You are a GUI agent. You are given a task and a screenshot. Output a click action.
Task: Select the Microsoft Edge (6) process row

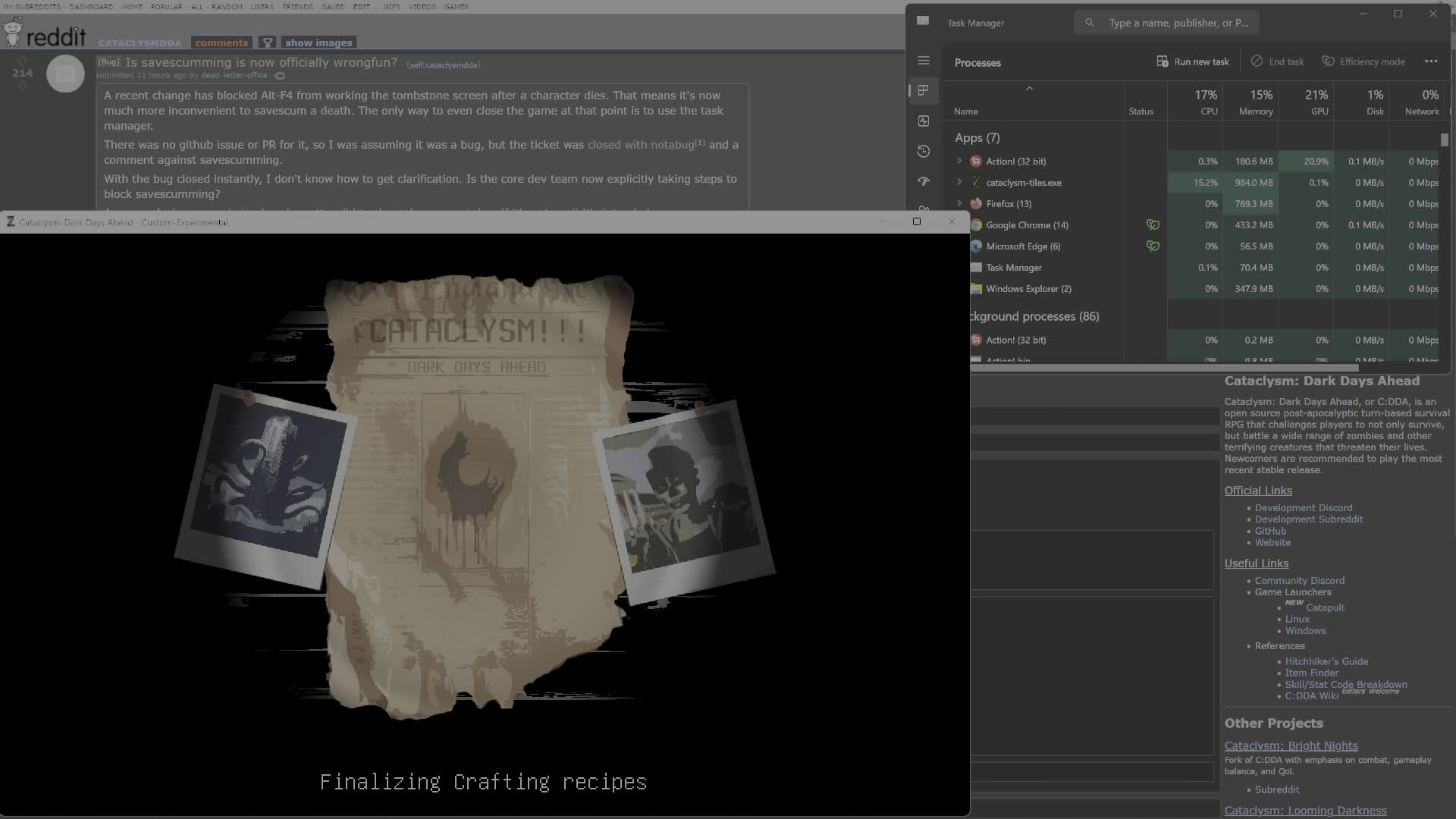pos(1204,246)
